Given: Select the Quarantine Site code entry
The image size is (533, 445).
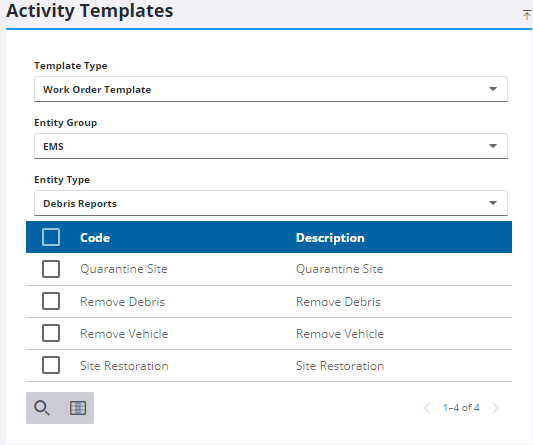Looking at the screenshot, I should [124, 269].
